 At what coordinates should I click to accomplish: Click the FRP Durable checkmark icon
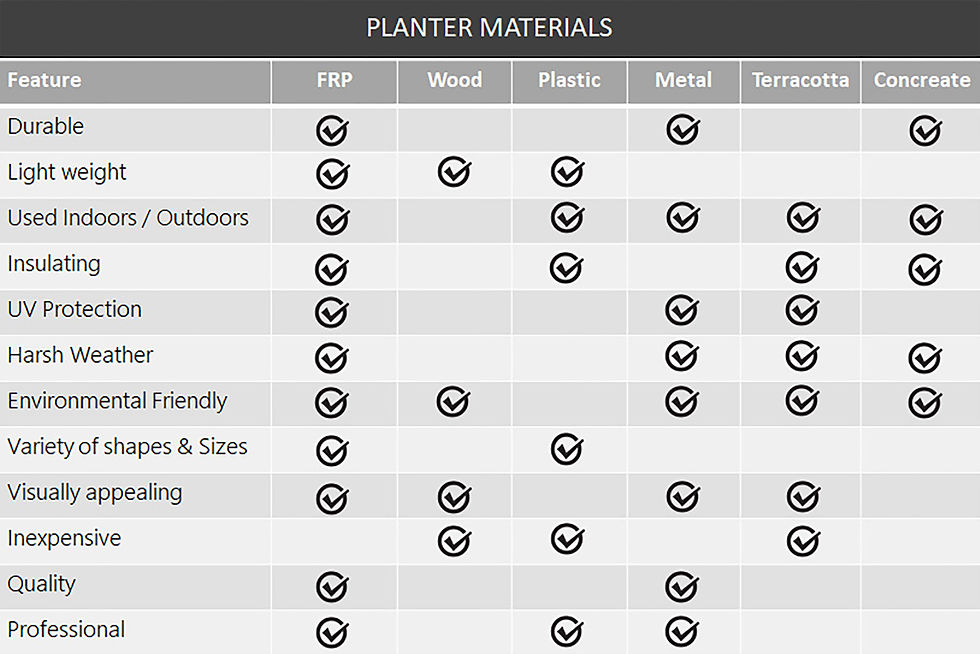pos(332,130)
